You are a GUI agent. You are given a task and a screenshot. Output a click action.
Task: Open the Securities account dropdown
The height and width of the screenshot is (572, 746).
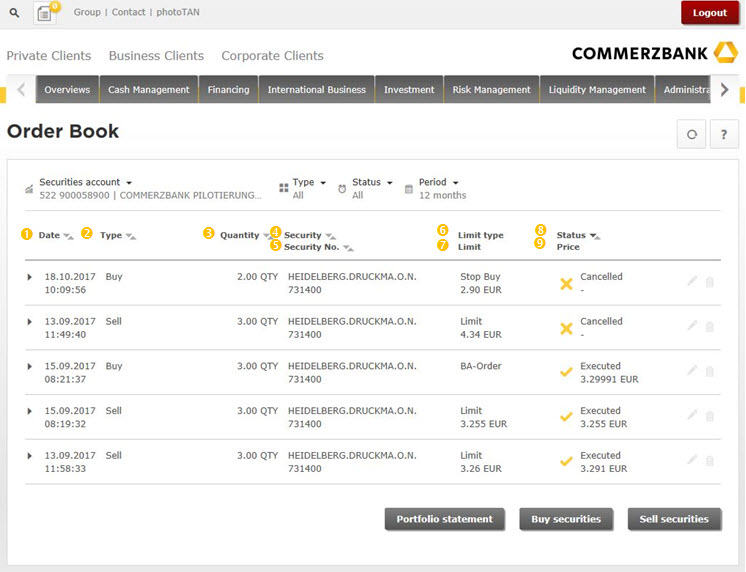pos(86,182)
